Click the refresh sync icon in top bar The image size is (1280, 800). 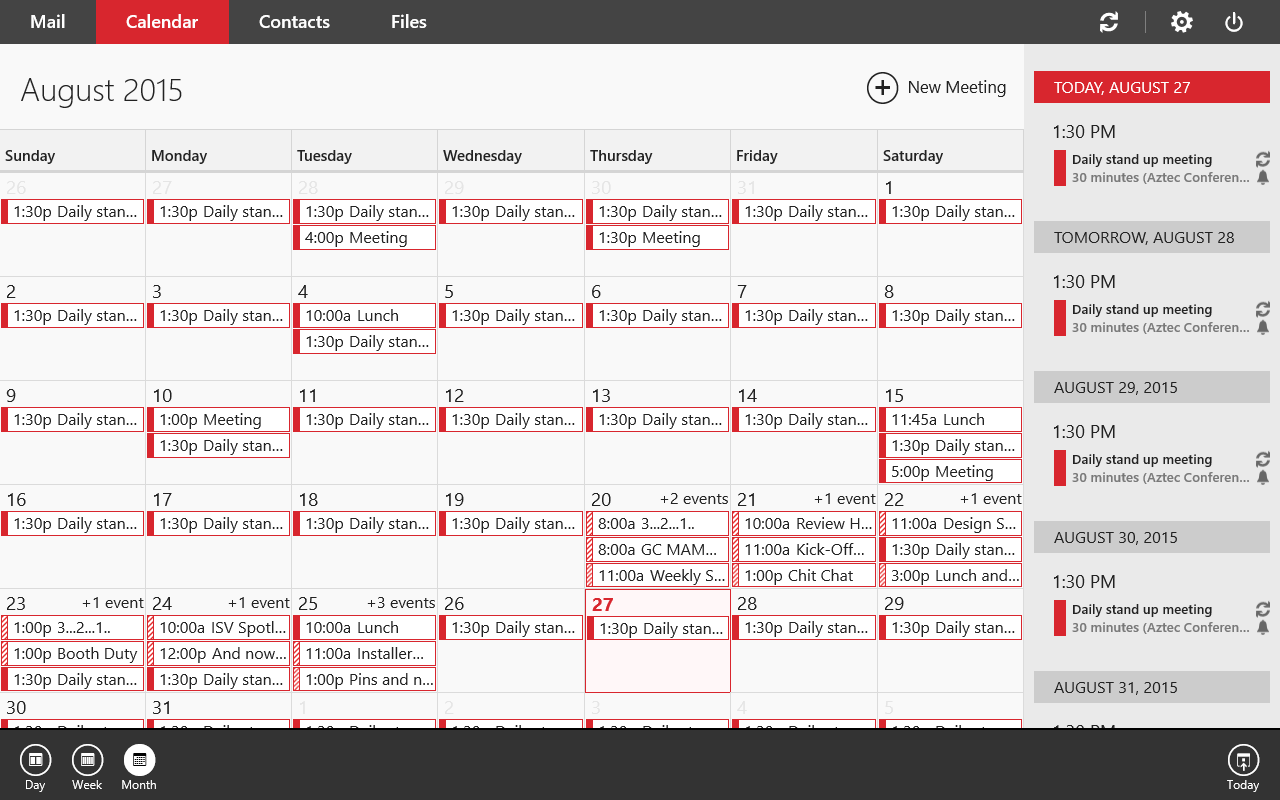pos(1108,22)
